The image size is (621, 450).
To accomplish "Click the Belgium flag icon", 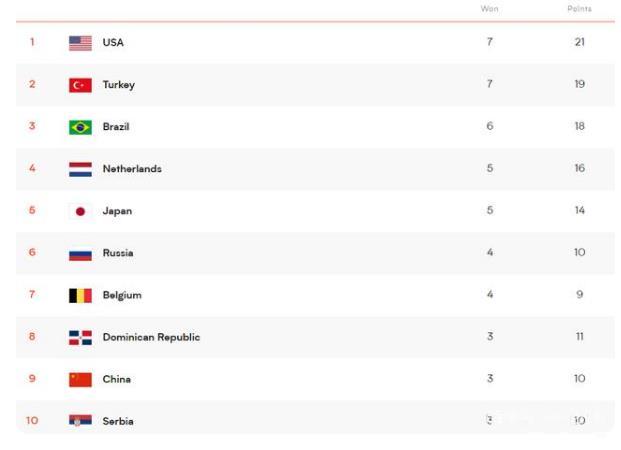I will pyautogui.click(x=80, y=295).
